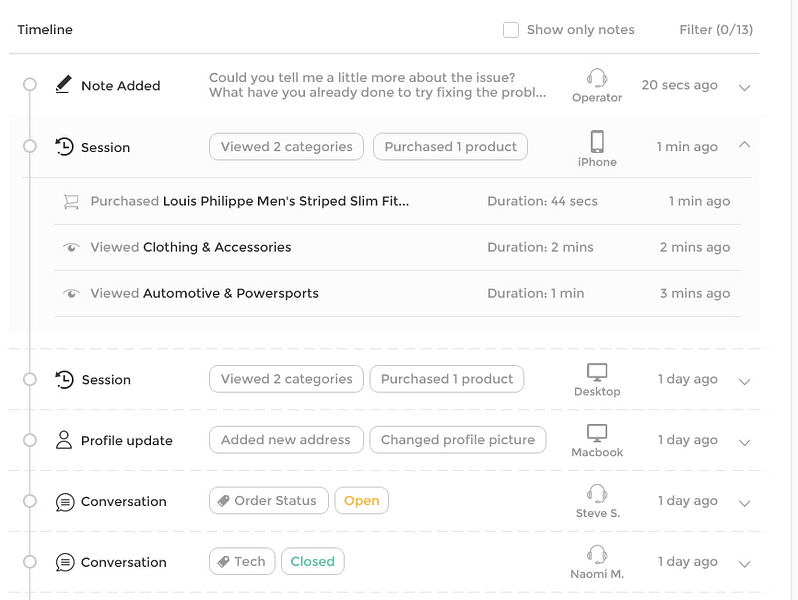Expand the Profile update entry chevron

click(x=744, y=442)
